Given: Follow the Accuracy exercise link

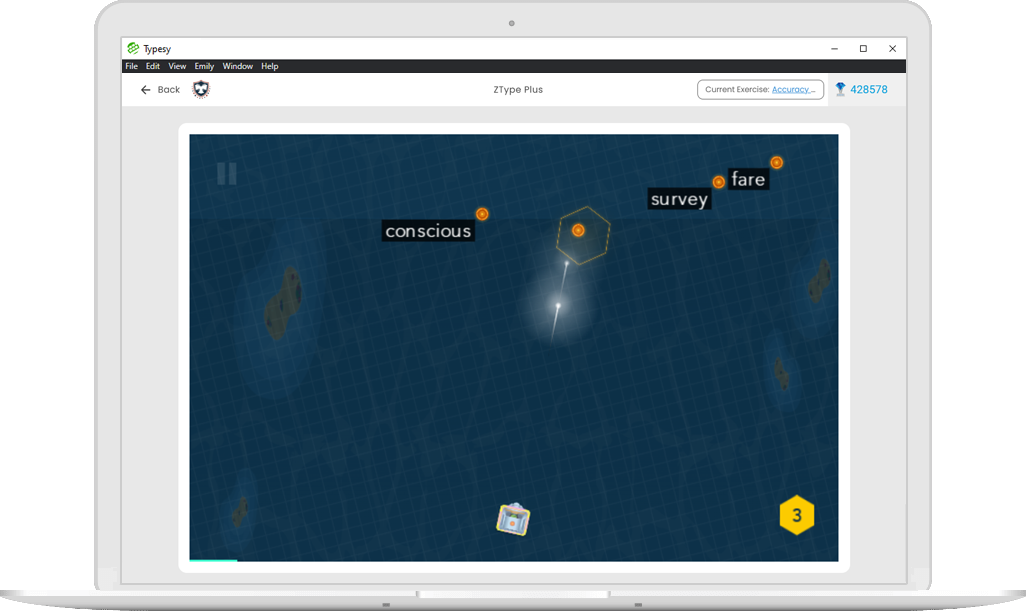Looking at the screenshot, I should tap(793, 90).
